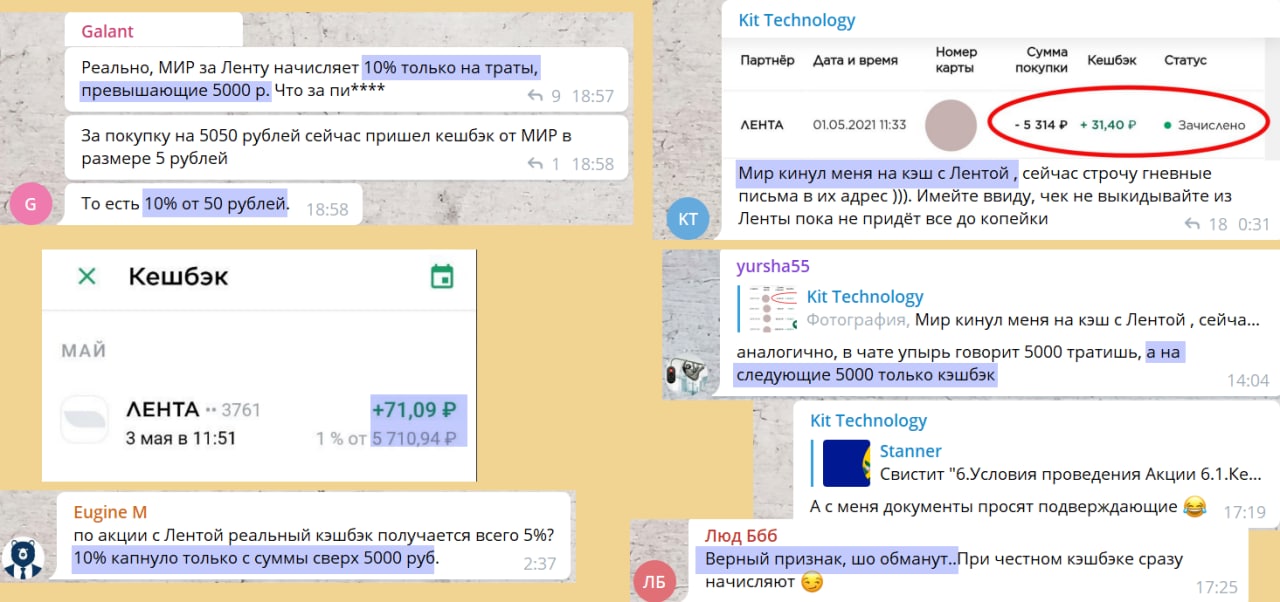Click the Kit Technology name above the Stanner quote
The height and width of the screenshot is (602, 1280).
[x=869, y=420]
